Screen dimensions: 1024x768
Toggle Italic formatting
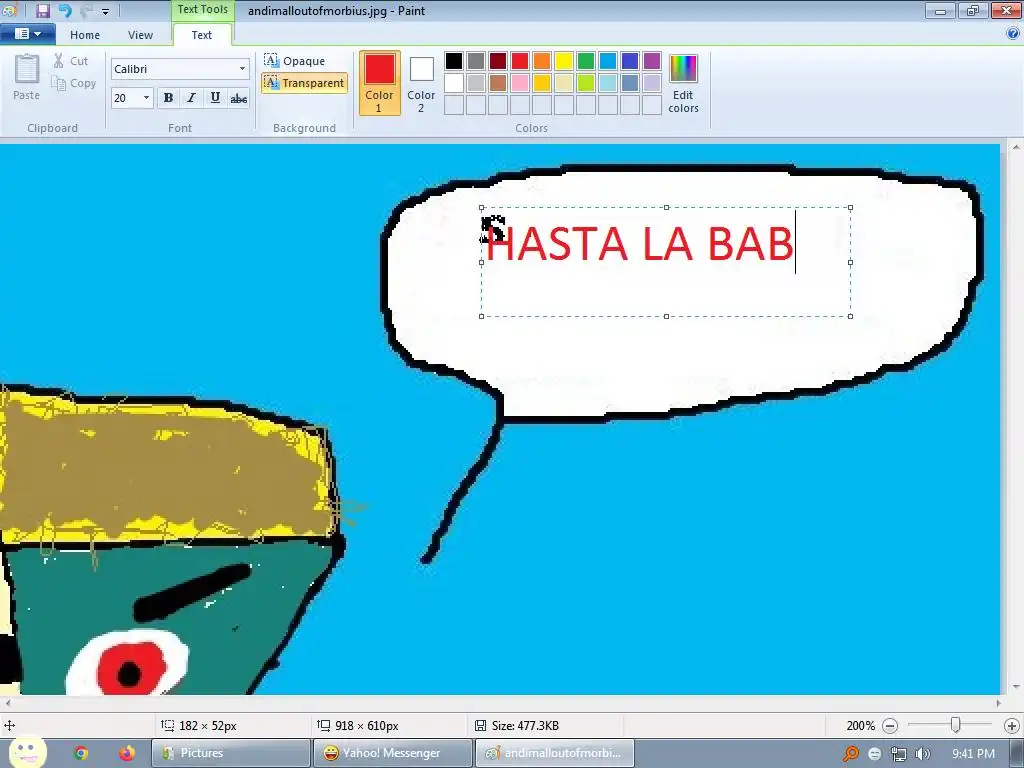coord(191,98)
